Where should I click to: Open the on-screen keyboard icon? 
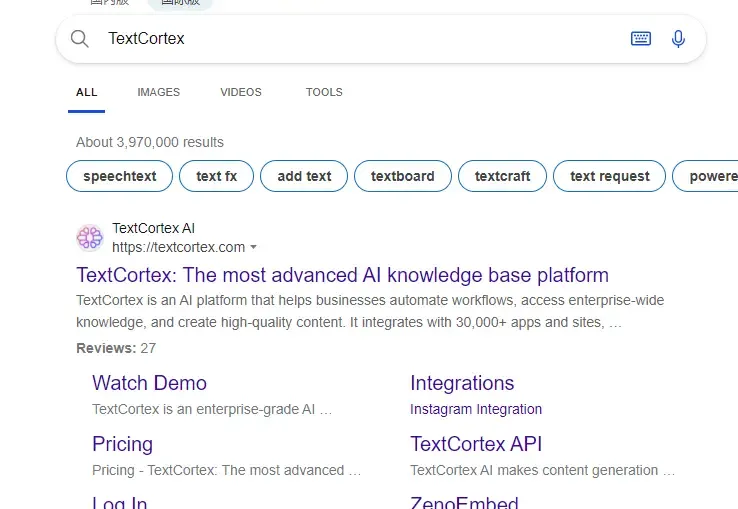[x=641, y=39]
